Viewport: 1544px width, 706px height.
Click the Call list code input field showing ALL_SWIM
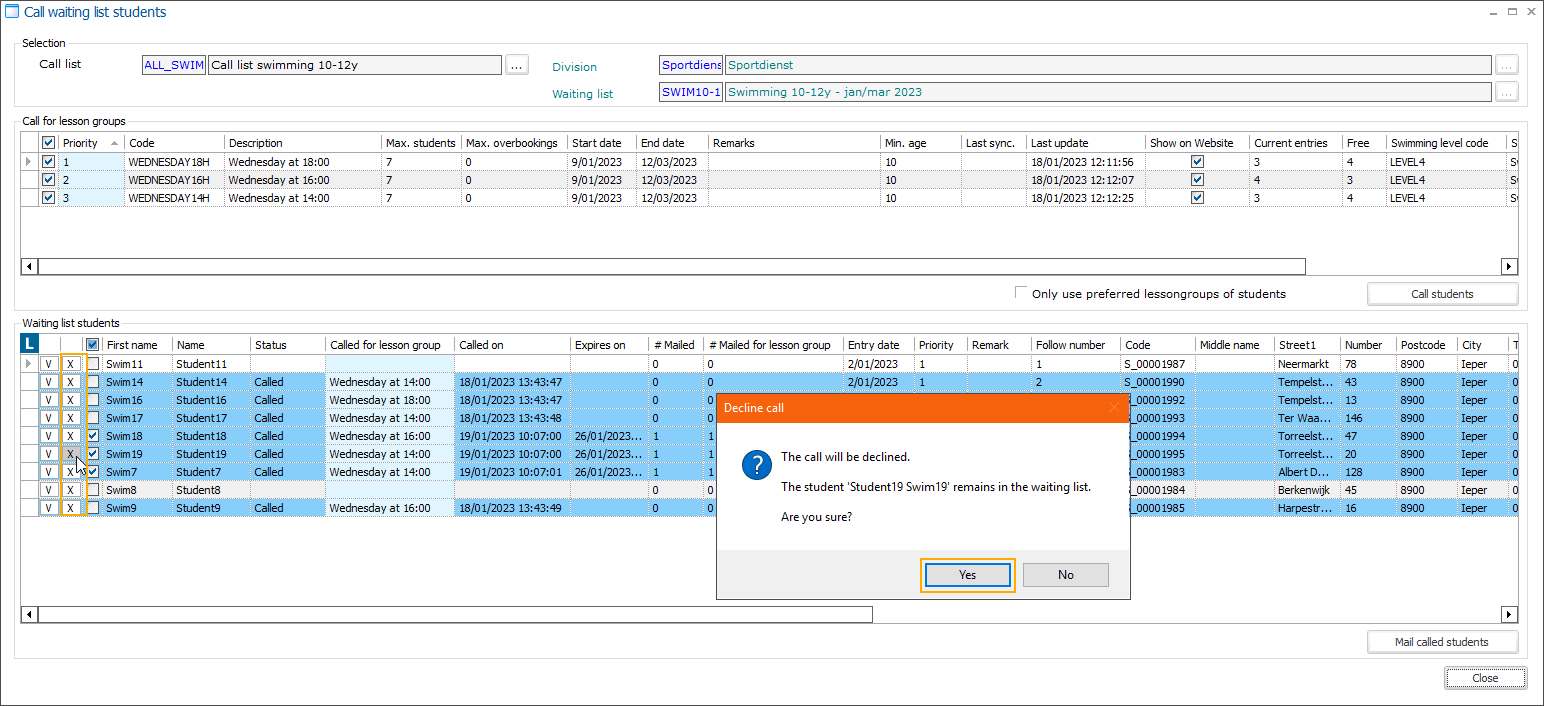click(173, 64)
